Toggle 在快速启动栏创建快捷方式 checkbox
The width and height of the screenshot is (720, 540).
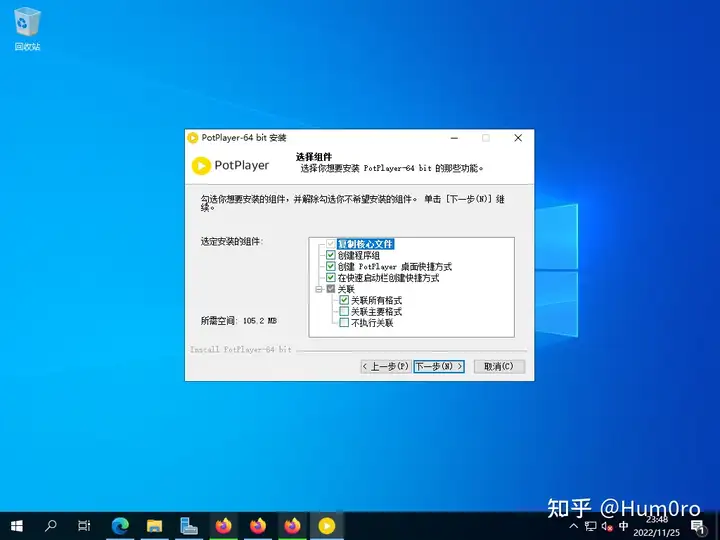click(331, 277)
